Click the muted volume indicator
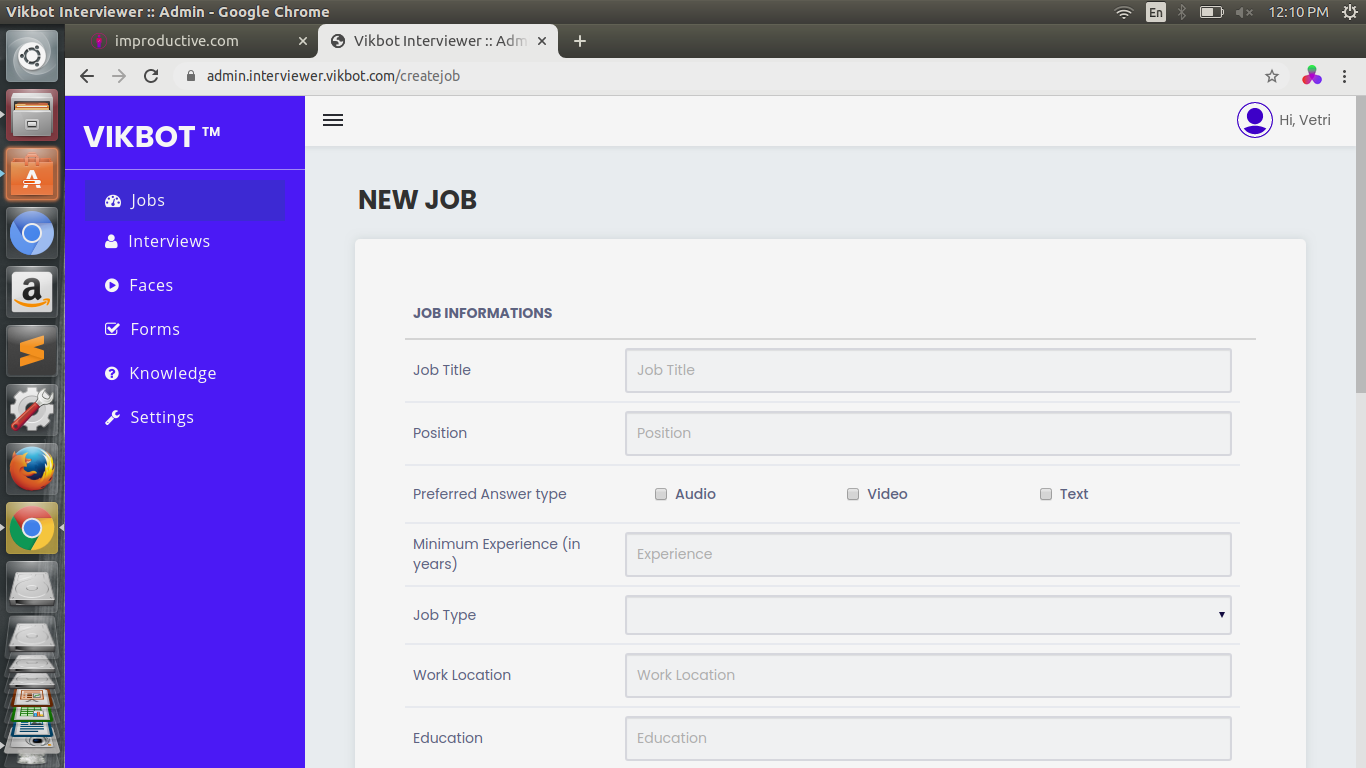 (x=1244, y=12)
